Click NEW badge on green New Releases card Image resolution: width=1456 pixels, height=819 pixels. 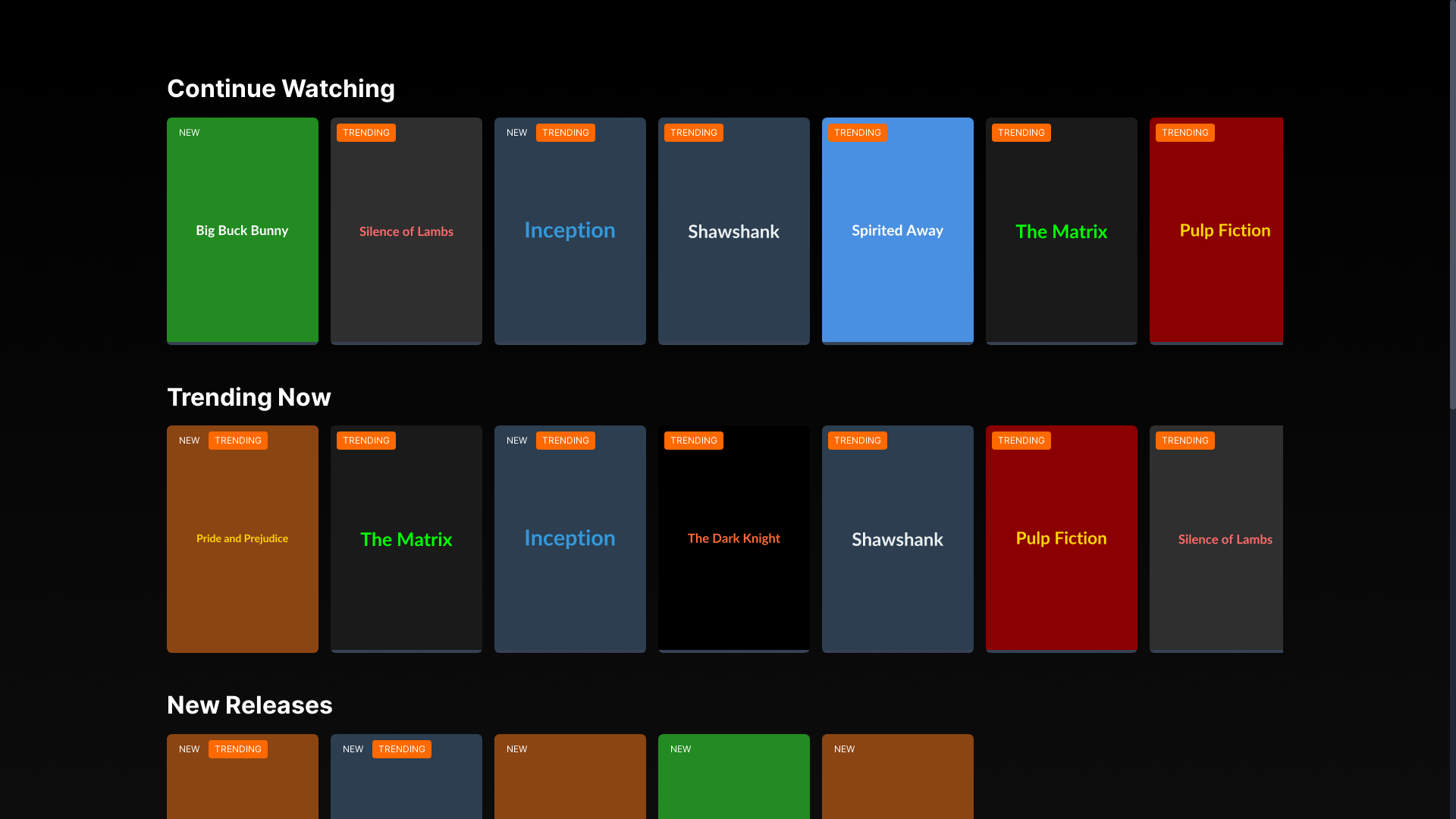pos(681,749)
